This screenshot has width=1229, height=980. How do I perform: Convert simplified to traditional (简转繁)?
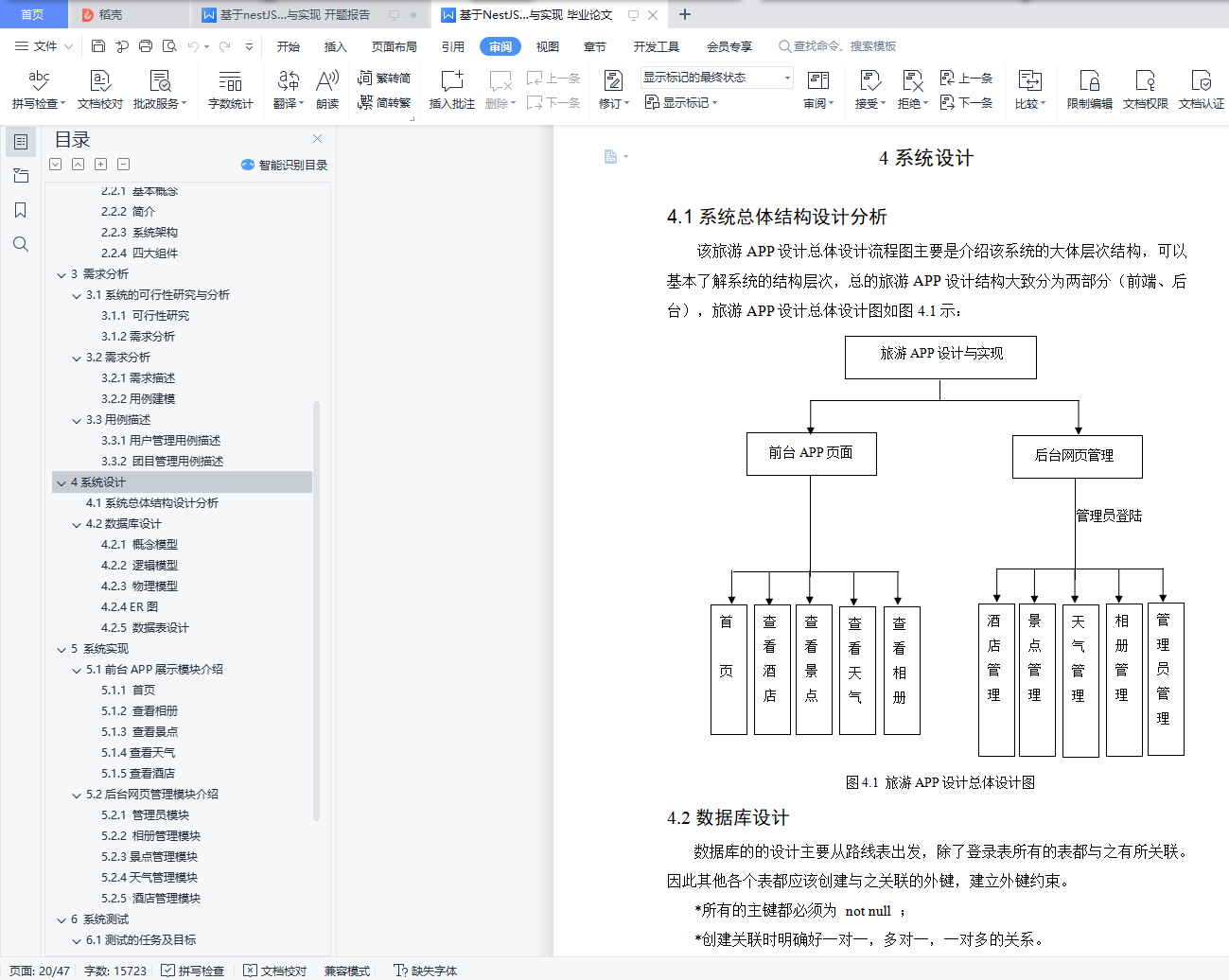coord(384,102)
